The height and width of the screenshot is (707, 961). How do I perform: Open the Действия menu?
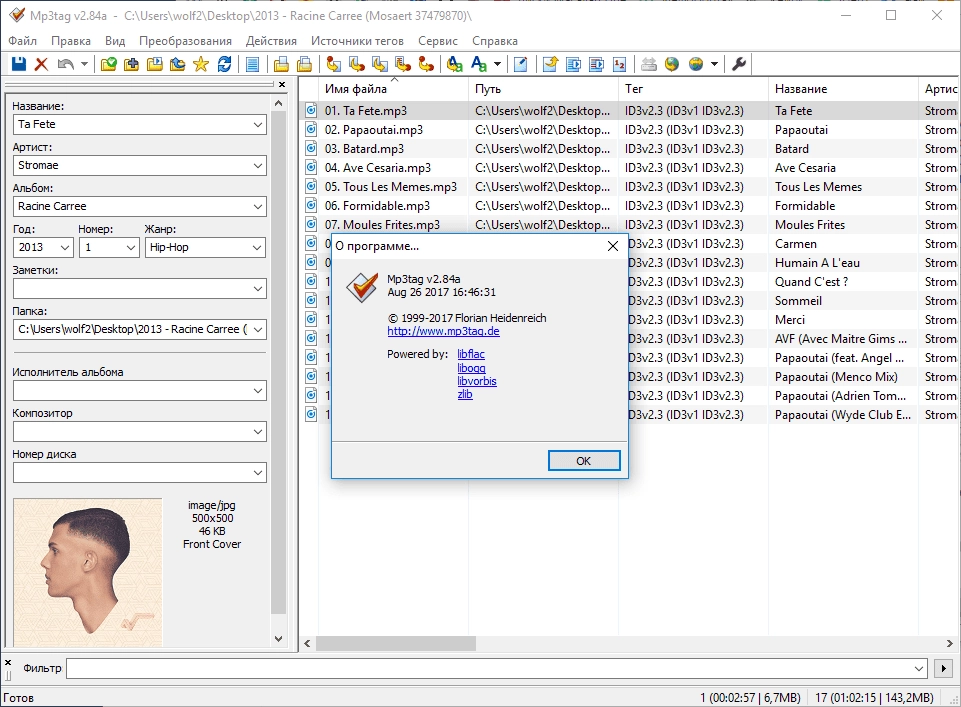click(272, 41)
